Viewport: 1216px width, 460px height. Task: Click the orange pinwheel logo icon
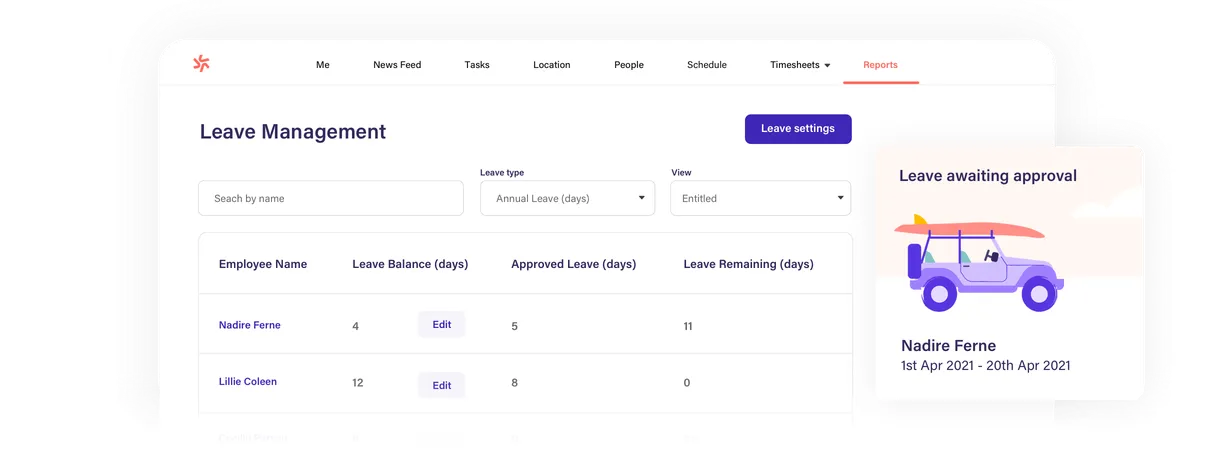[x=201, y=64]
